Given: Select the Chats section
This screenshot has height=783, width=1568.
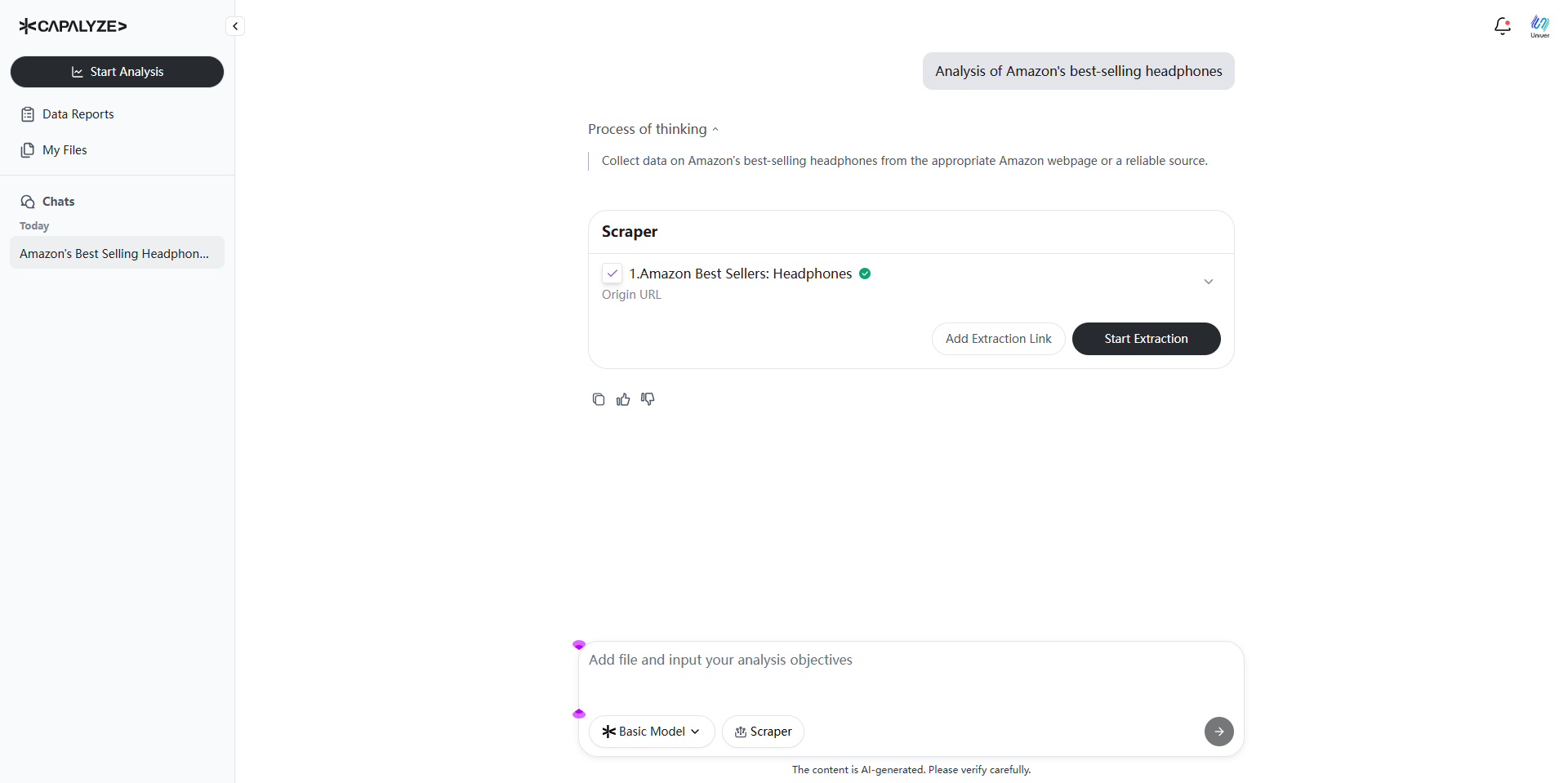Looking at the screenshot, I should click(x=47, y=202).
